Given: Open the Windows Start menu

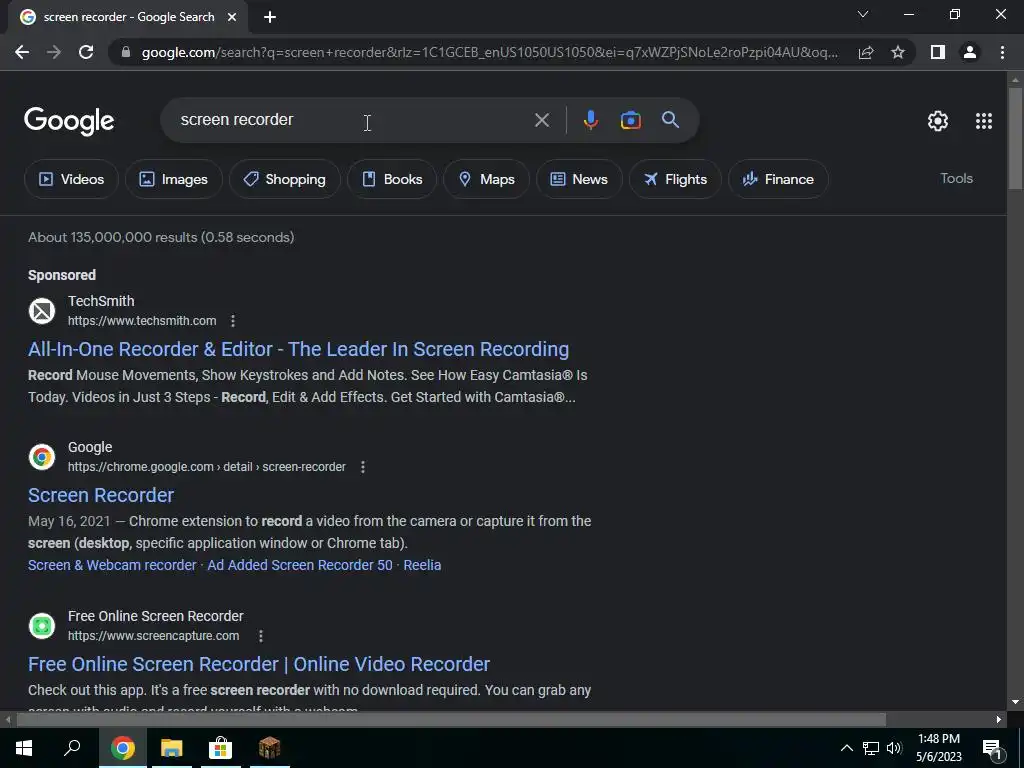Looking at the screenshot, I should pos(24,748).
